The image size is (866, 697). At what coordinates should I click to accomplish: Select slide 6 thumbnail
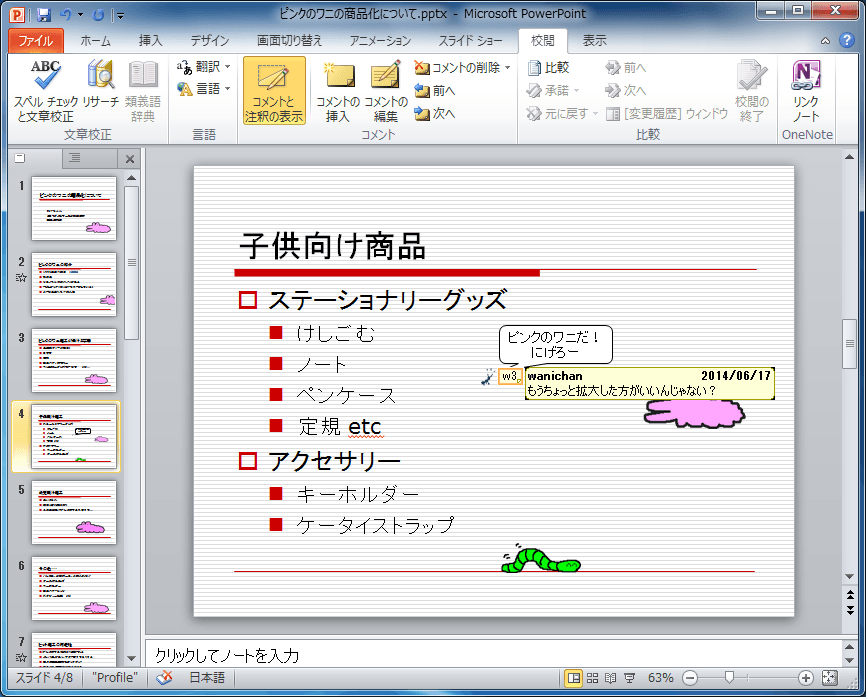tap(74, 588)
